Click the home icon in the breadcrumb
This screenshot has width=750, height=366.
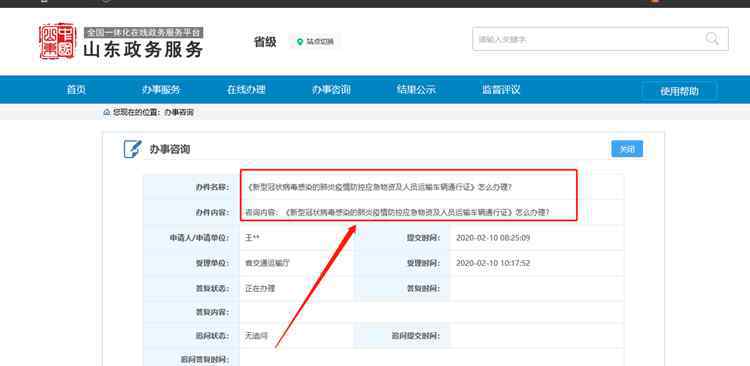107,113
